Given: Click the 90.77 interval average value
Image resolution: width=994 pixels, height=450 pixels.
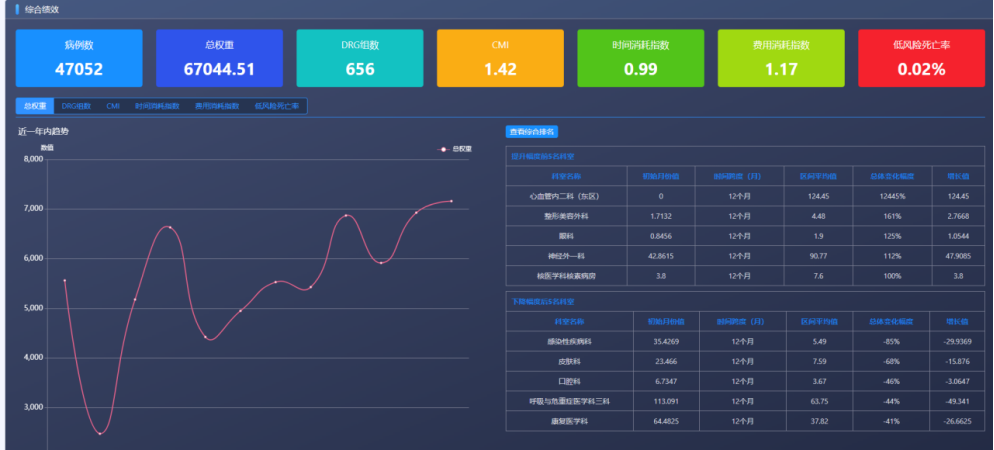Looking at the screenshot, I should [x=818, y=256].
